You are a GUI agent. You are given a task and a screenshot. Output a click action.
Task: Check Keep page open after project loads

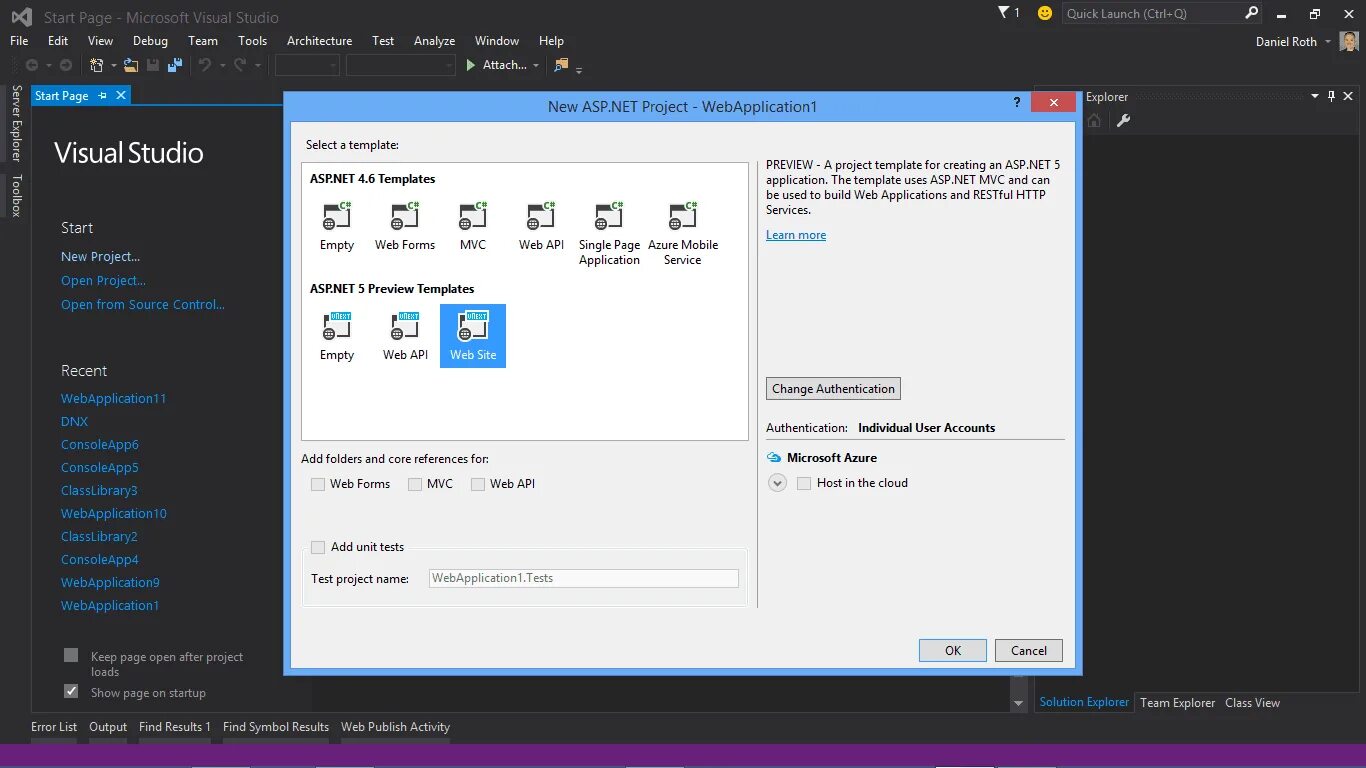71,655
